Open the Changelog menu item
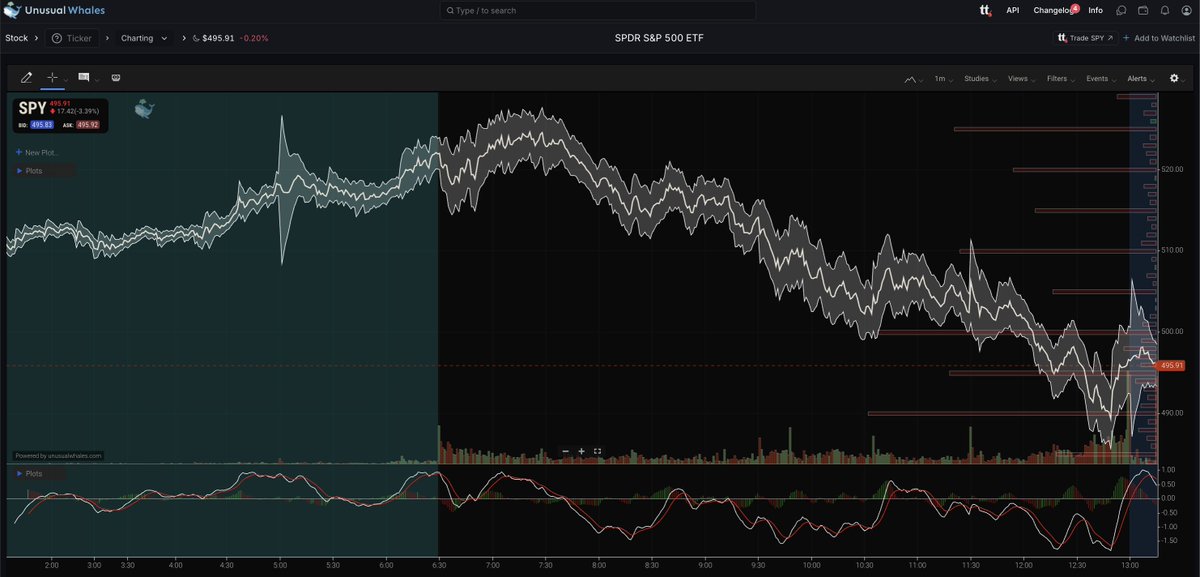 click(1052, 10)
